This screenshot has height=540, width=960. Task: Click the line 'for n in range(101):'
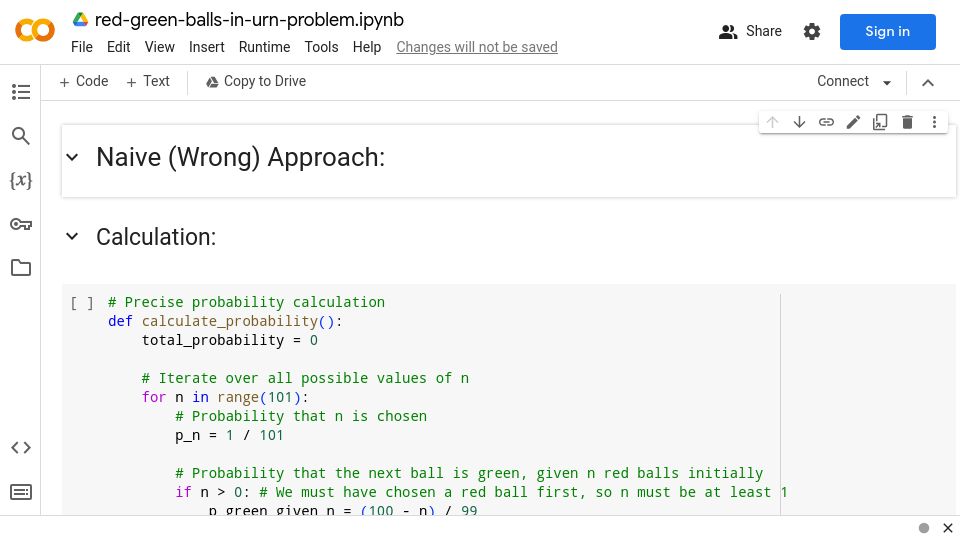225,397
